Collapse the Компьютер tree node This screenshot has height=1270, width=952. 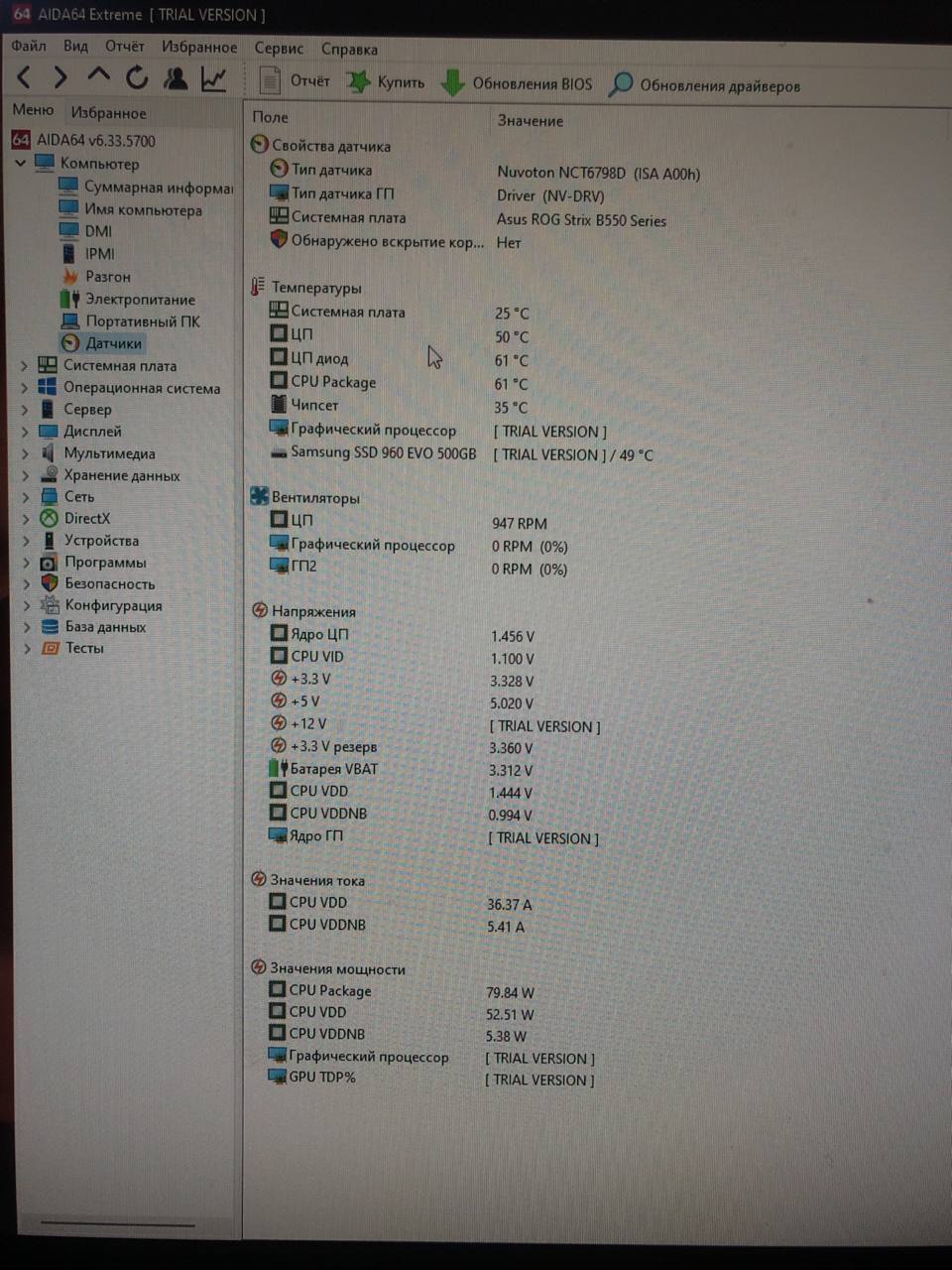pos(21,162)
